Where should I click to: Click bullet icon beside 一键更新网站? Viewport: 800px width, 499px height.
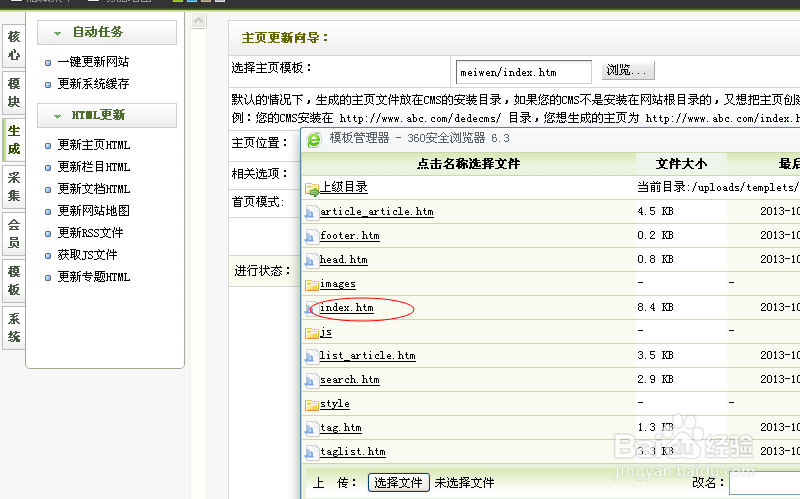pyautogui.click(x=48, y=63)
